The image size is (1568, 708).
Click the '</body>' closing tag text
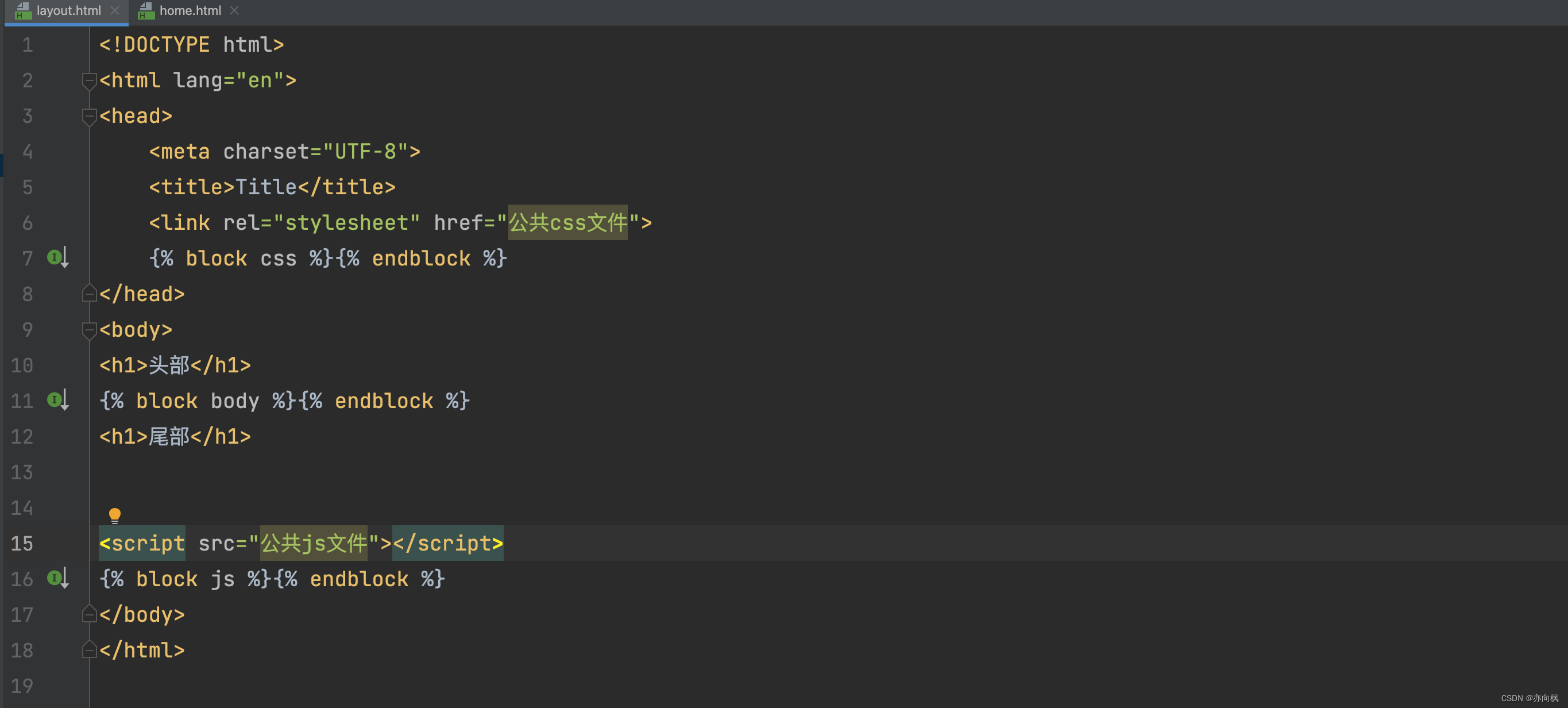pyautogui.click(x=142, y=614)
